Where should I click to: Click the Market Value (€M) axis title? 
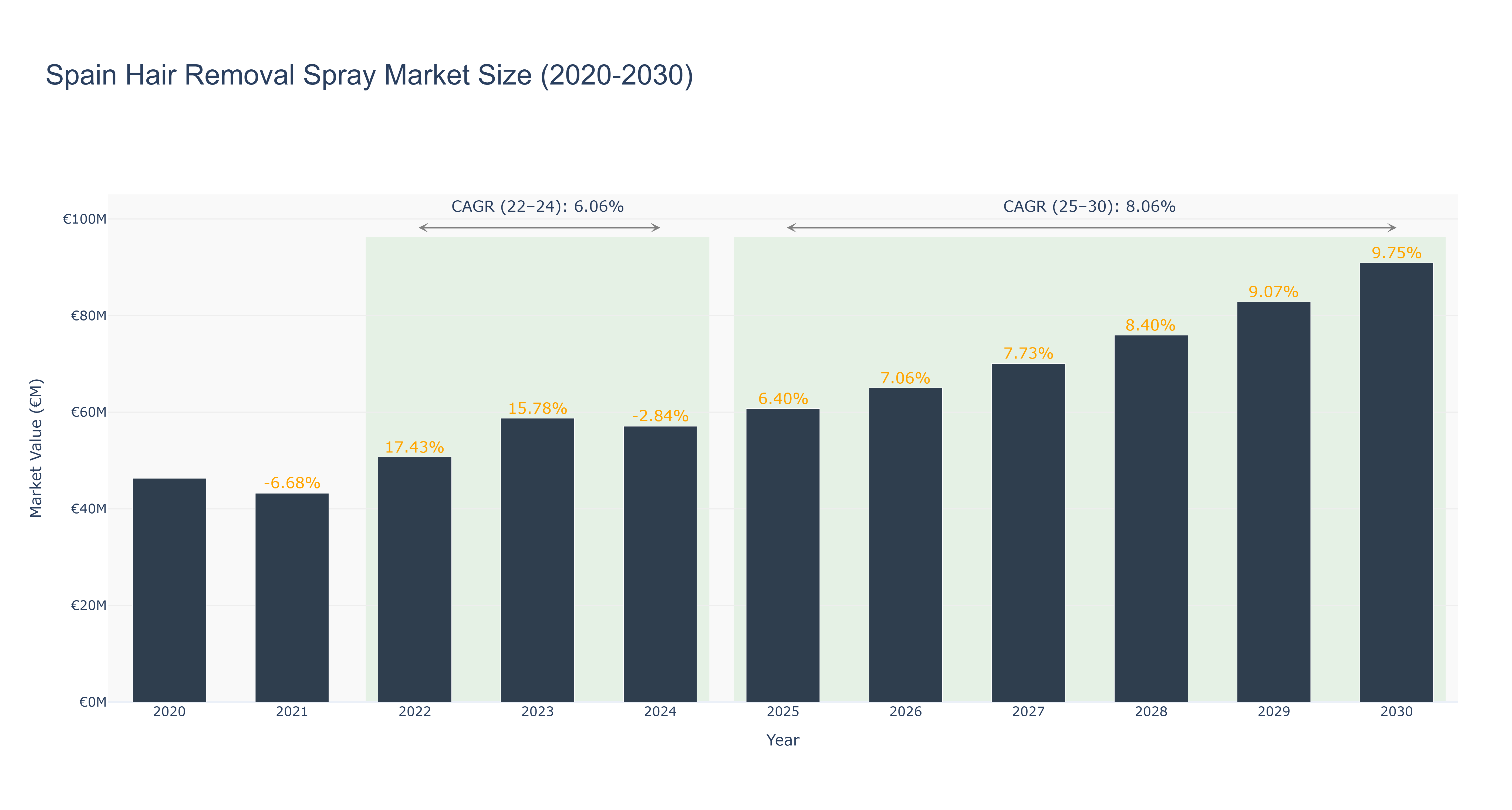coord(36,448)
